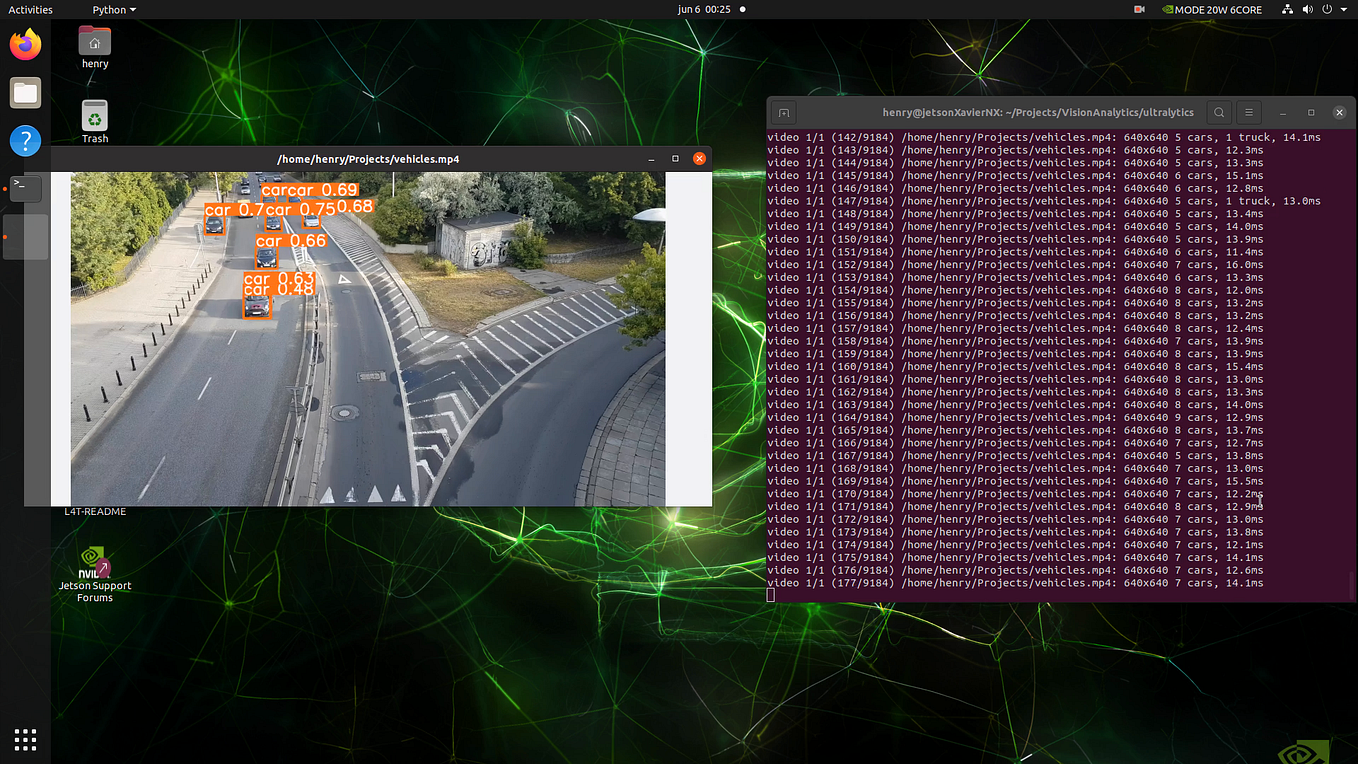Image resolution: width=1358 pixels, height=764 pixels.
Task: Click terminal line for frame (177/9184)
Action: 1016,583
